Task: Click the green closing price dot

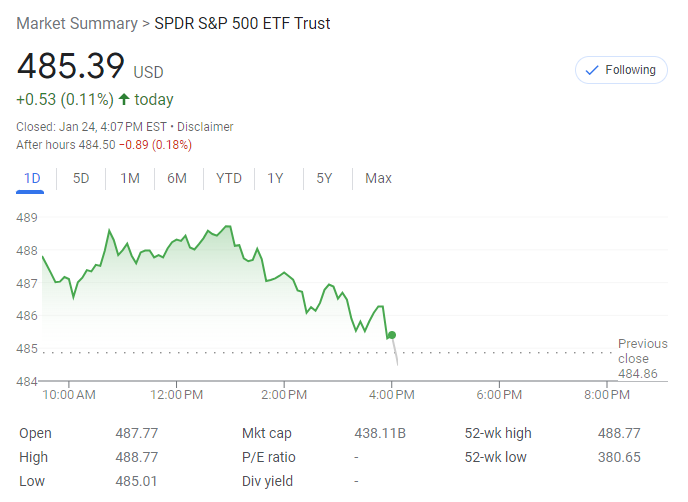Action: (x=391, y=335)
